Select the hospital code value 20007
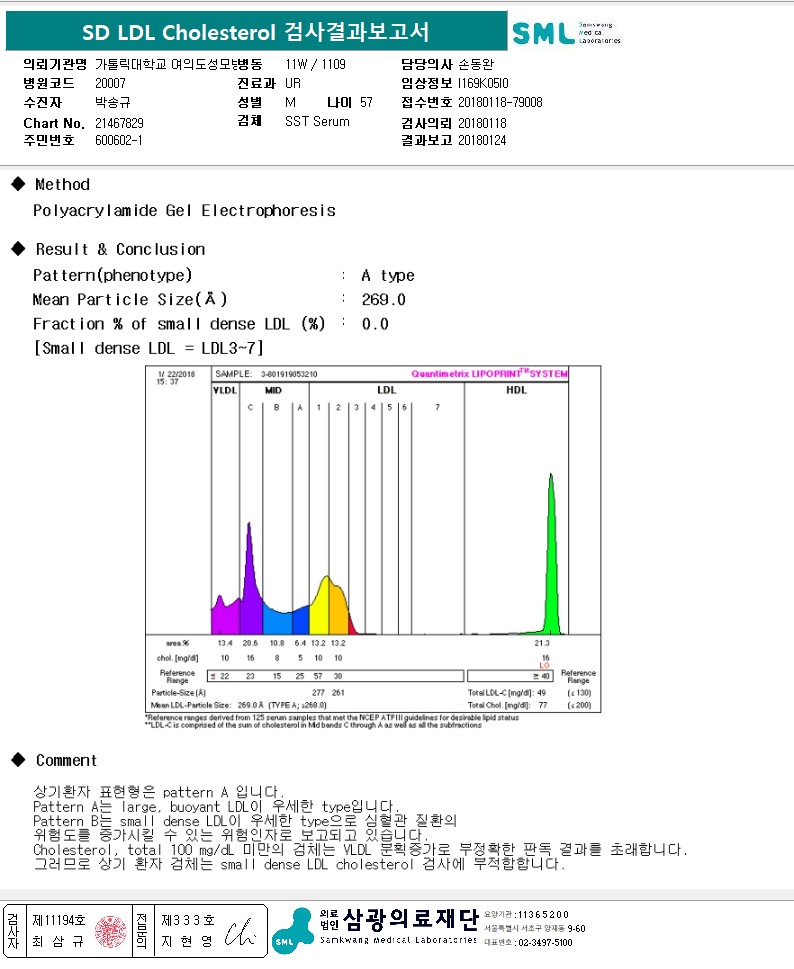This screenshot has height=969, width=794. point(110,83)
